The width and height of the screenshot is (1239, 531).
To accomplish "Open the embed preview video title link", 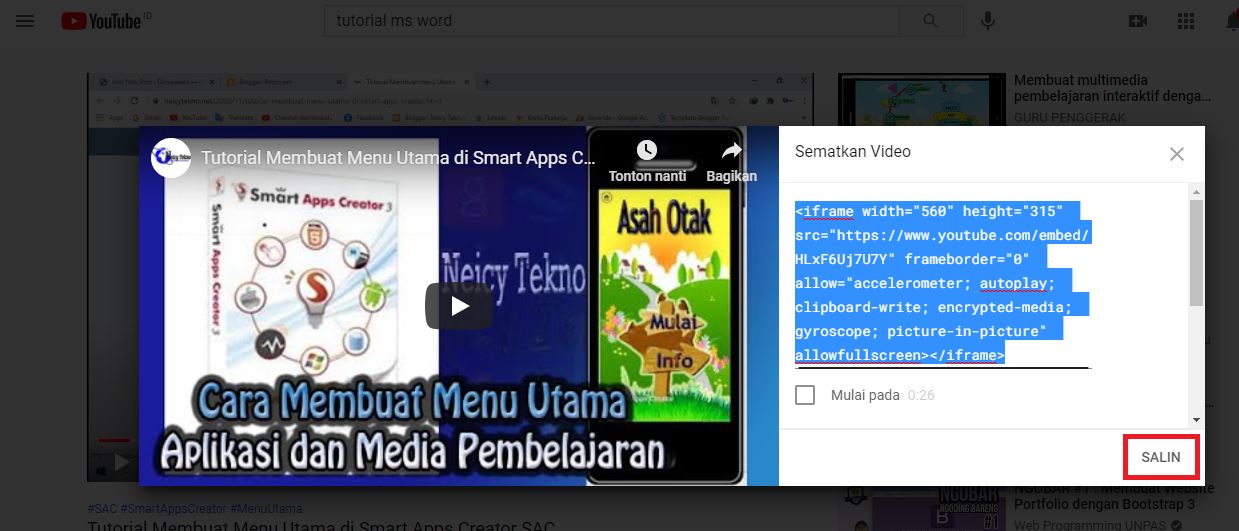I will (x=398, y=158).
